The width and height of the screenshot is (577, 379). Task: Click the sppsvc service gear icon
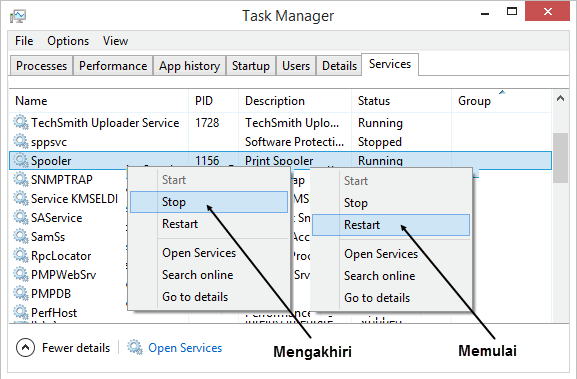(21, 142)
